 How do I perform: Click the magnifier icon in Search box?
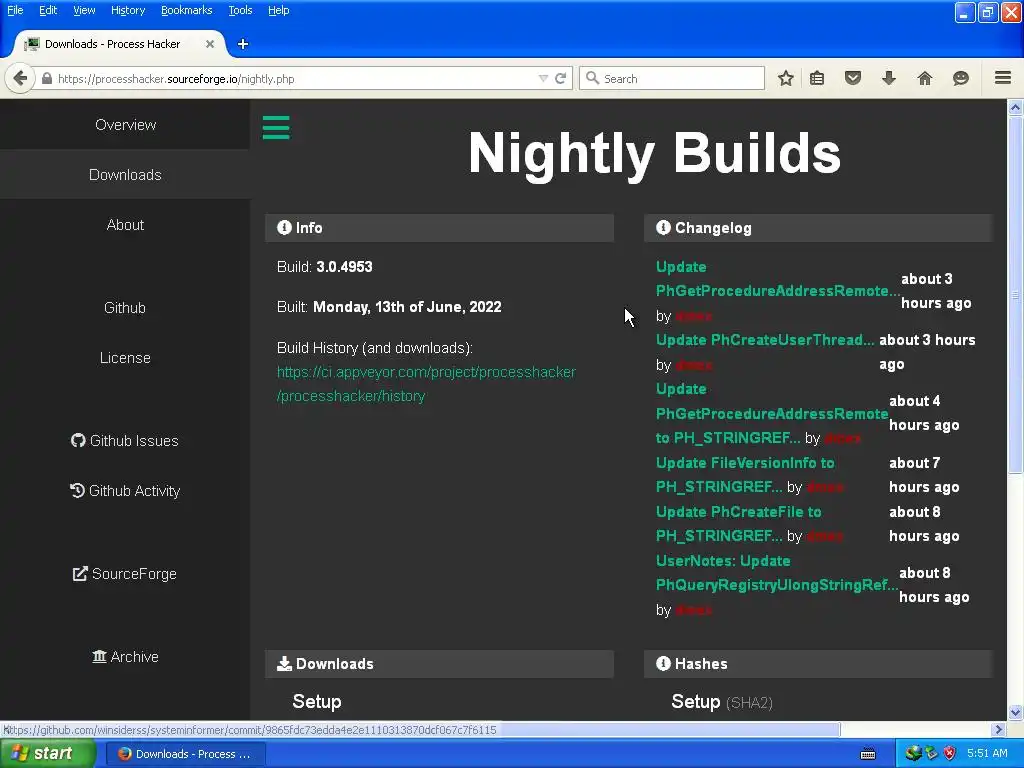pos(592,78)
